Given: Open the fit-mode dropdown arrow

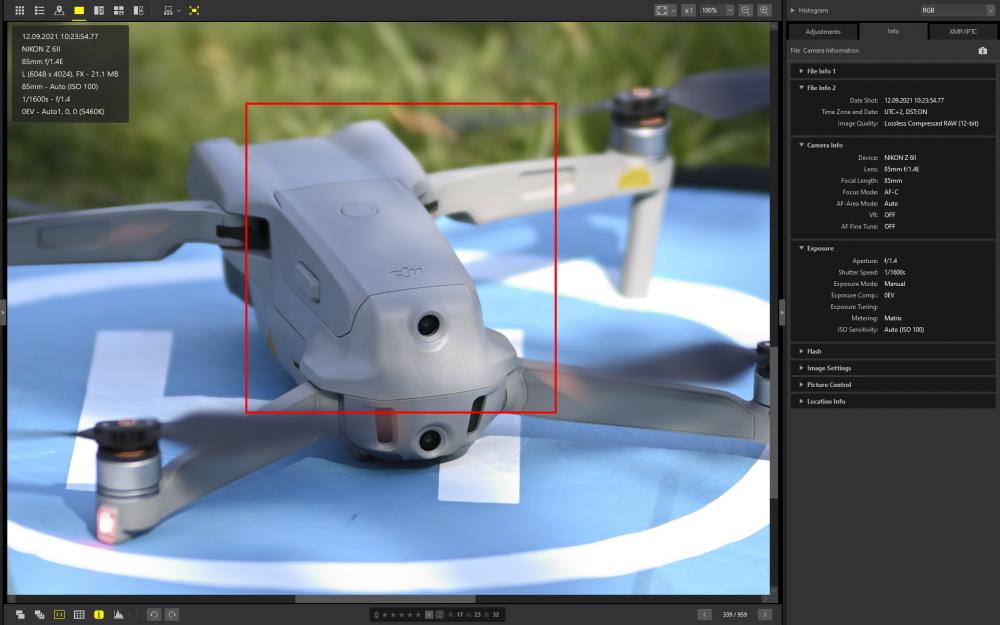Looking at the screenshot, I should click(x=673, y=10).
